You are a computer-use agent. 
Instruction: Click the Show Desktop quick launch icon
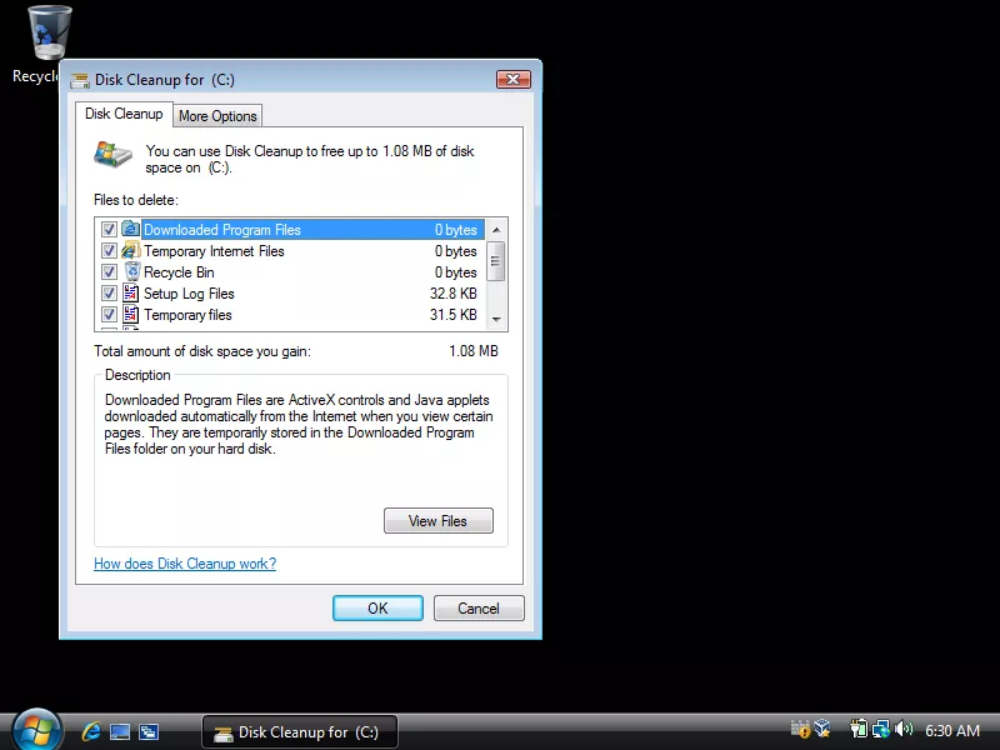[x=120, y=732]
